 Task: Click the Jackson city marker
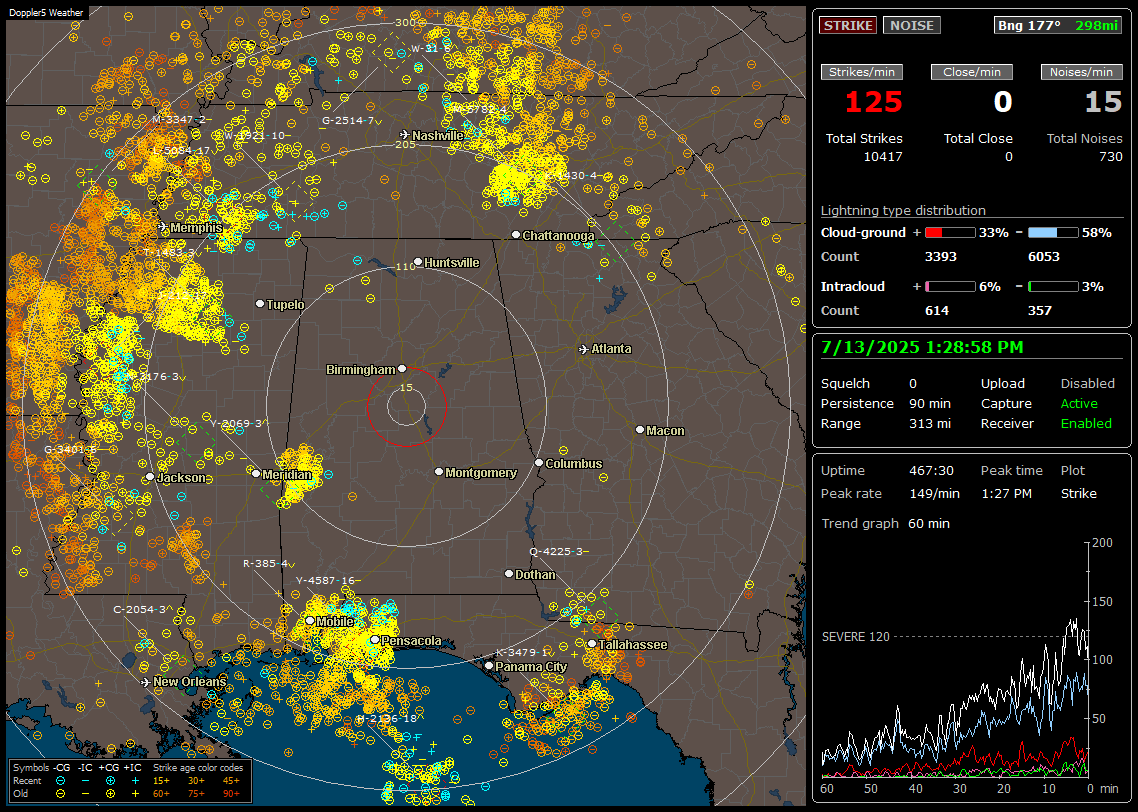(x=150, y=477)
